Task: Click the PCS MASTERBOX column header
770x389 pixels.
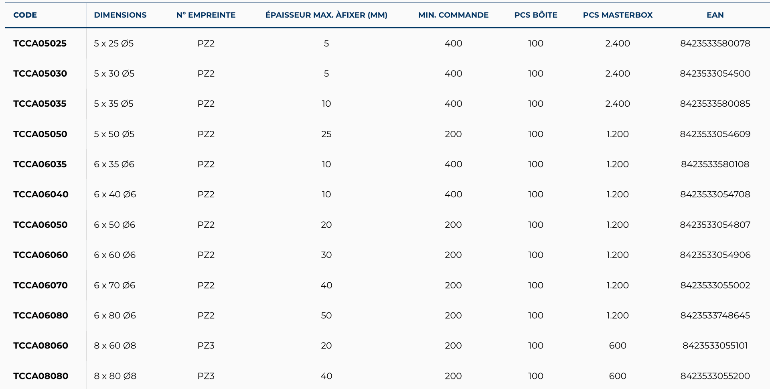Action: click(618, 15)
